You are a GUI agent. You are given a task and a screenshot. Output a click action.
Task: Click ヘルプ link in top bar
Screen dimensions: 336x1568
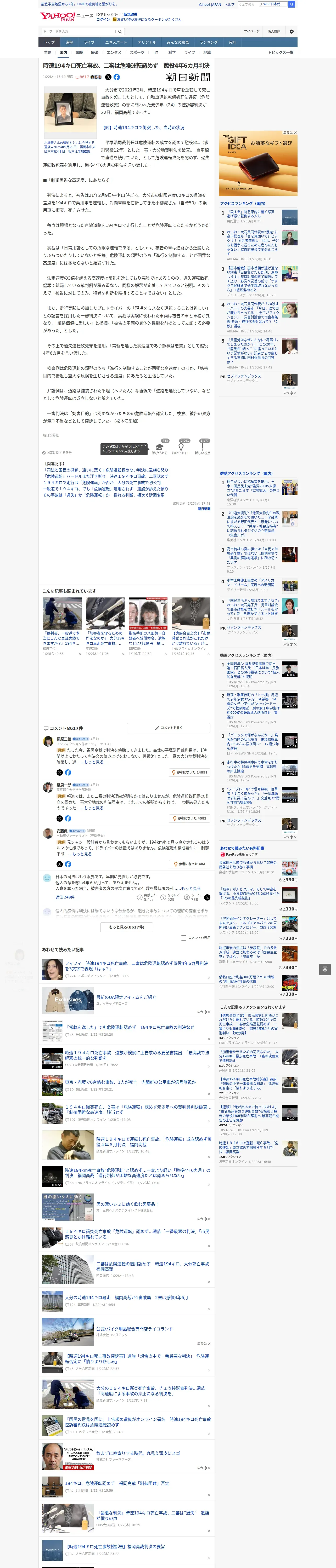point(229,4)
